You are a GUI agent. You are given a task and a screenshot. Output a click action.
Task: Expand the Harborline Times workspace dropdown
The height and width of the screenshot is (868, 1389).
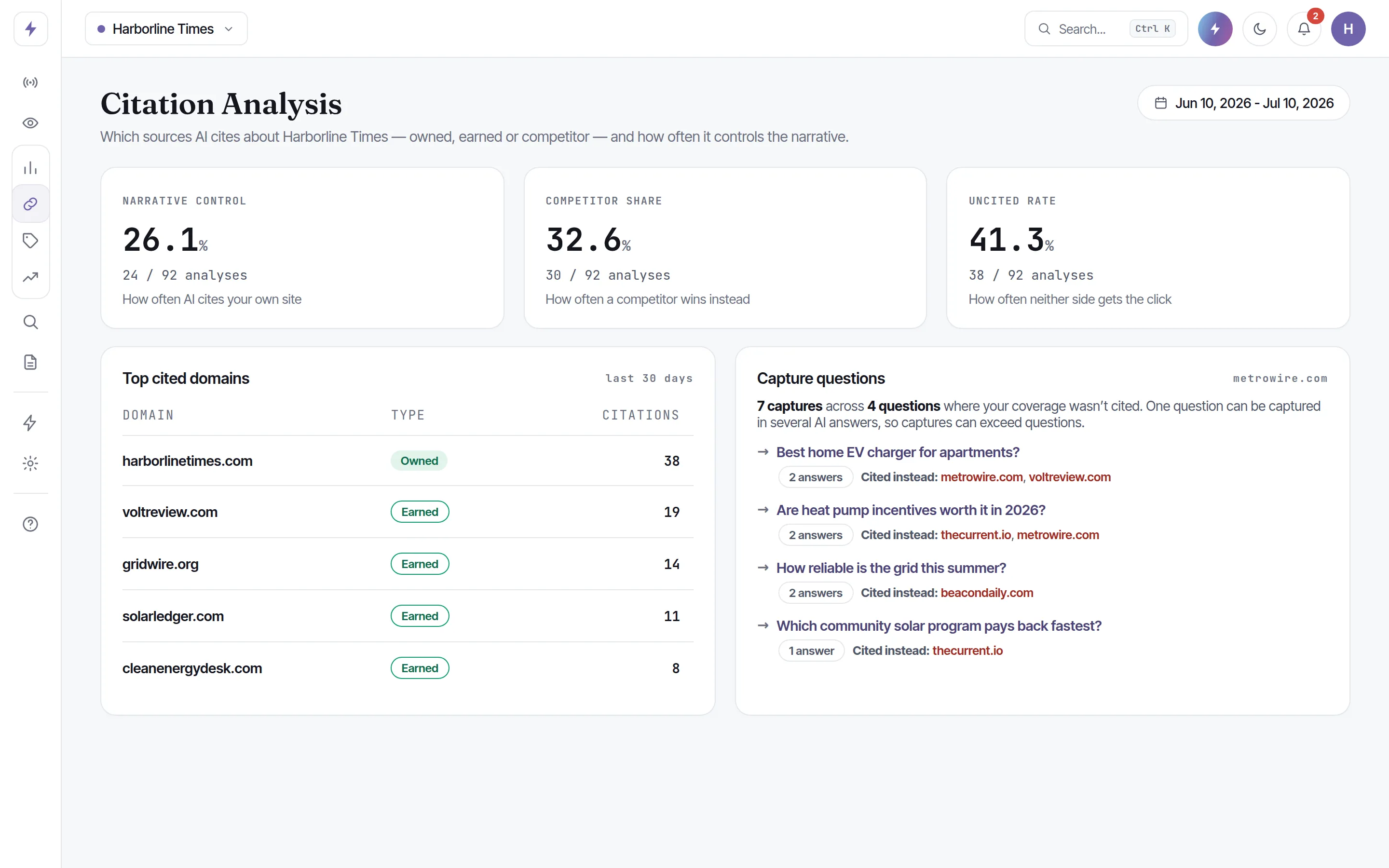[166, 29]
